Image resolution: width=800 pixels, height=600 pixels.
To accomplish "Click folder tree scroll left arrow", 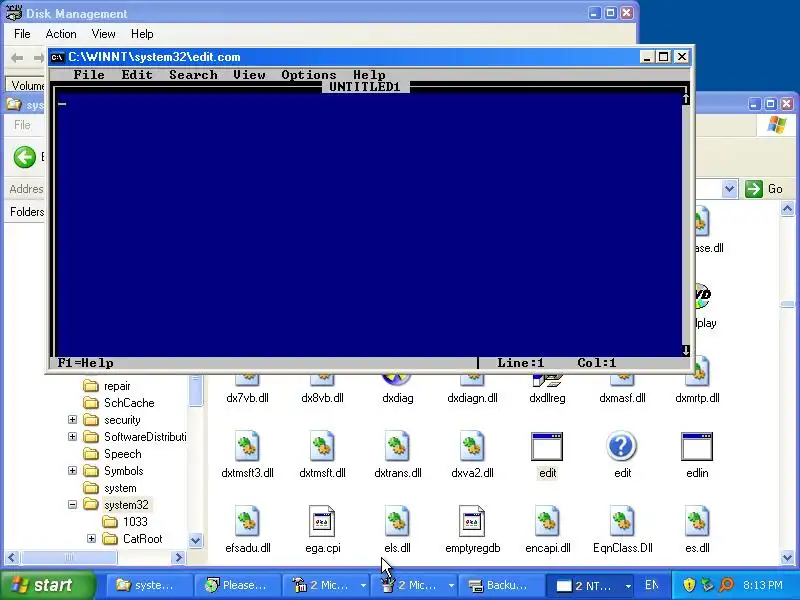I will tap(11, 557).
